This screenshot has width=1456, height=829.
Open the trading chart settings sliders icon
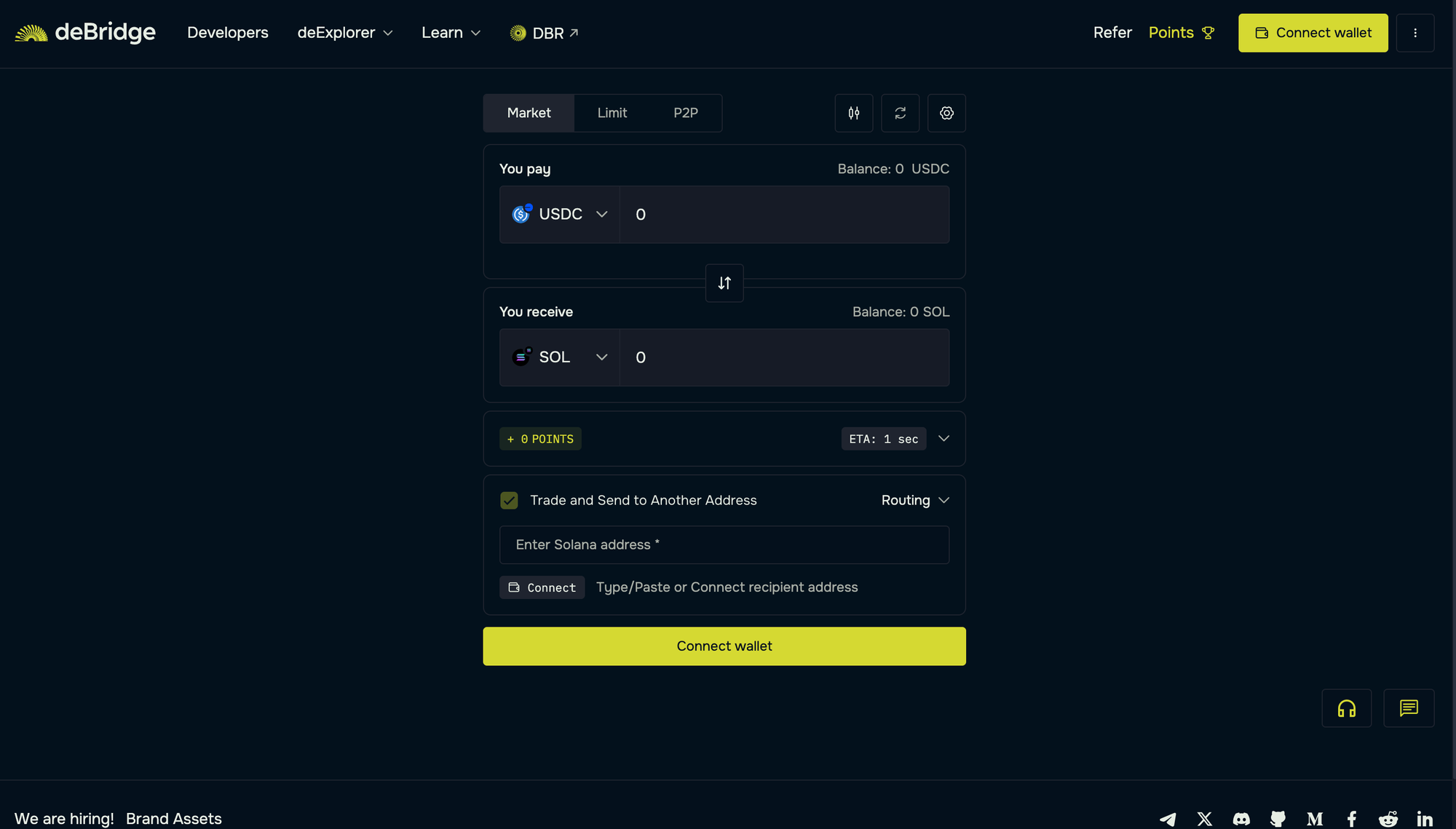854,113
